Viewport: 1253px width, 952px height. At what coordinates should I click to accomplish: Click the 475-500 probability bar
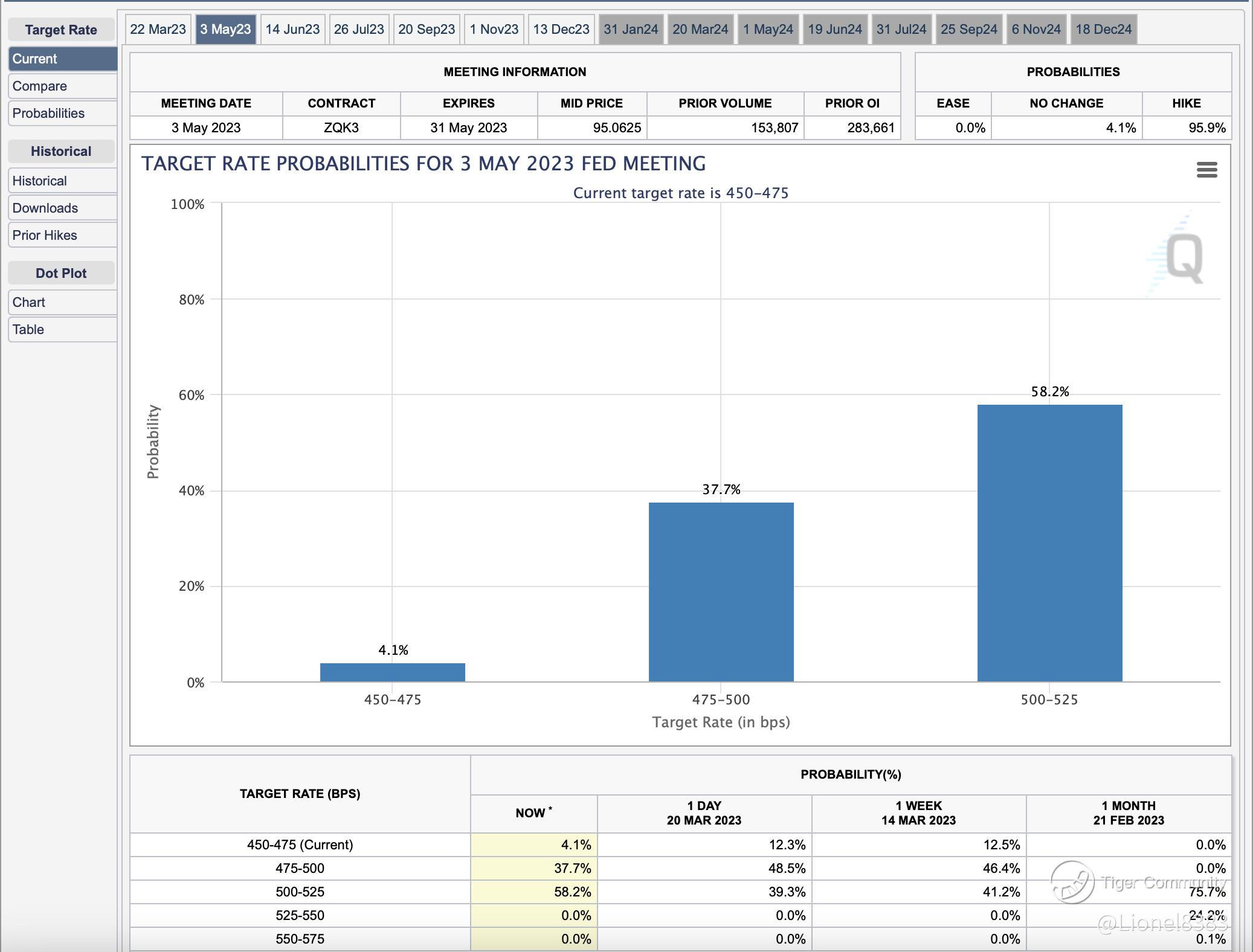pyautogui.click(x=721, y=592)
